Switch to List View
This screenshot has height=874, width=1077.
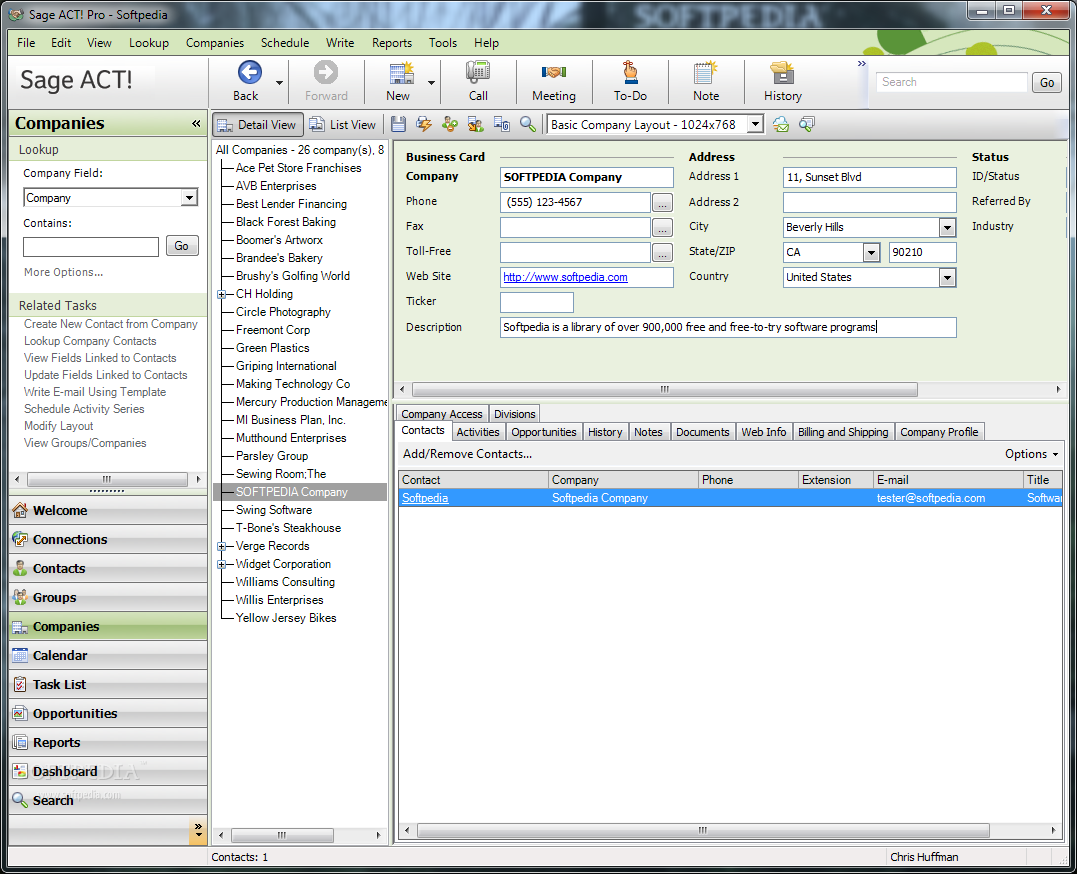pyautogui.click(x=343, y=124)
